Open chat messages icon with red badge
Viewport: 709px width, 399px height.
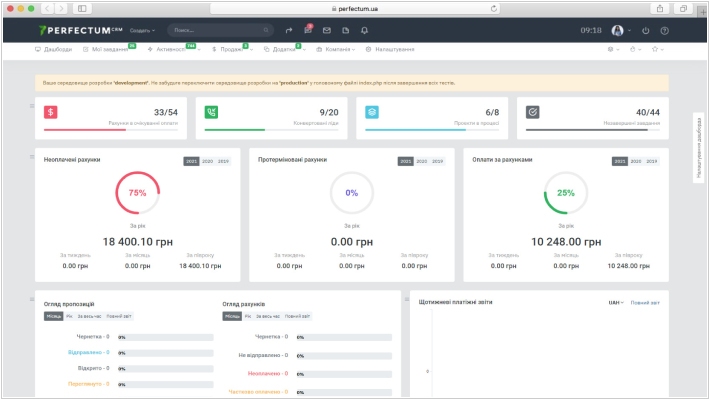308,30
